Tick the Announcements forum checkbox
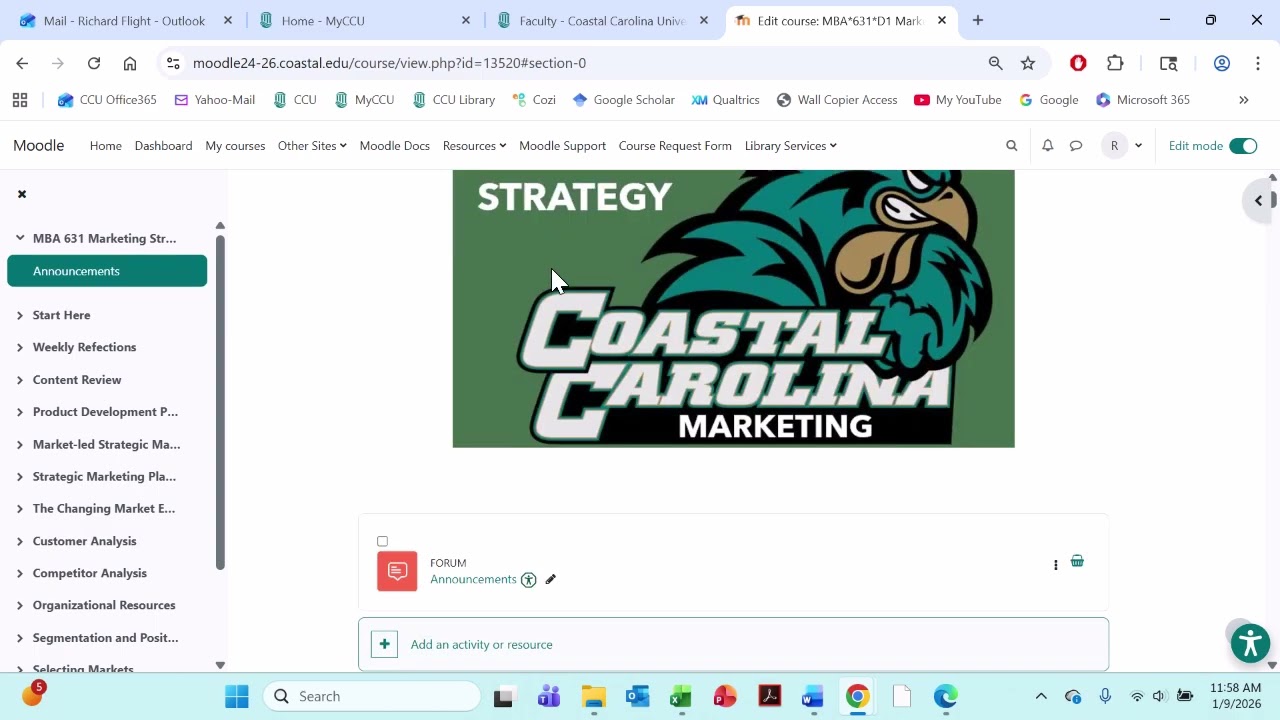Screen dimensions: 1280x720 tap(382, 541)
